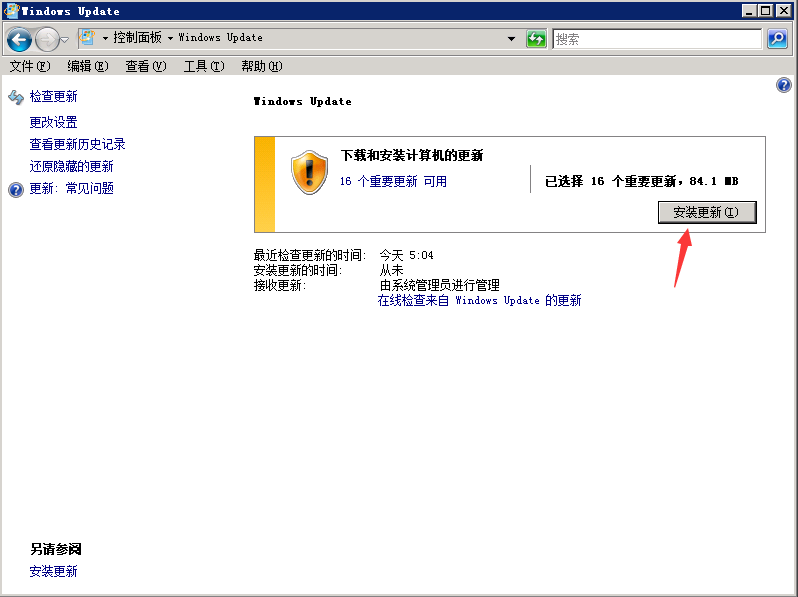The image size is (798, 597).
Task: Open the 编辑(E) menu
Action: pyautogui.click(x=88, y=66)
